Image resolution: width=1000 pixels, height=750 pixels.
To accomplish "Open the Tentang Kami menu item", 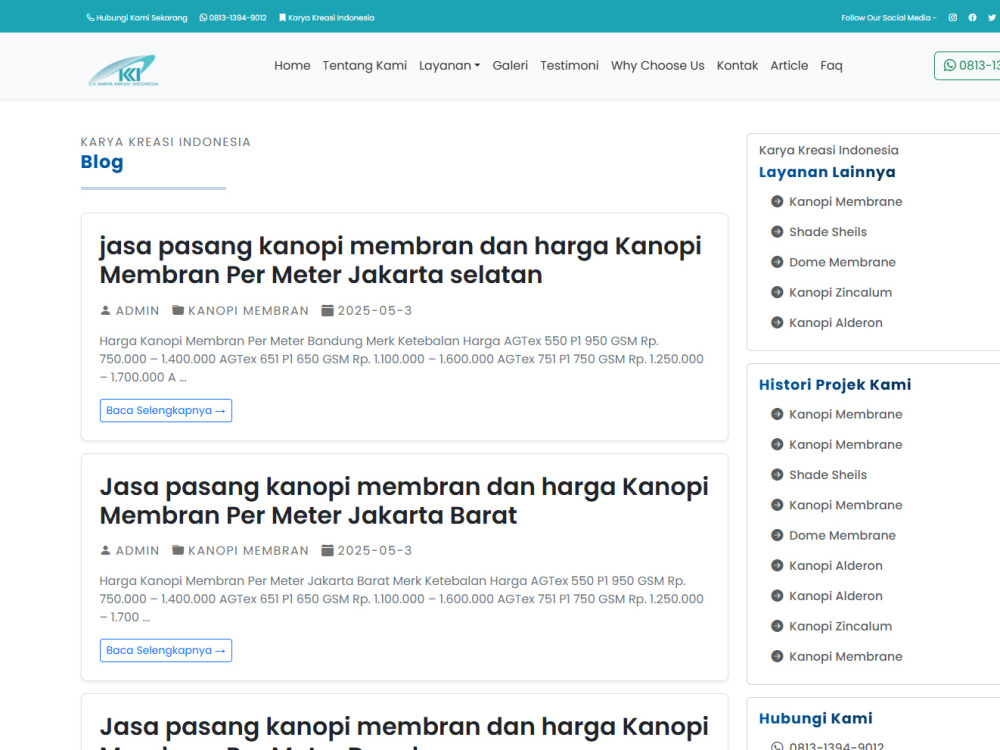I will [364, 65].
